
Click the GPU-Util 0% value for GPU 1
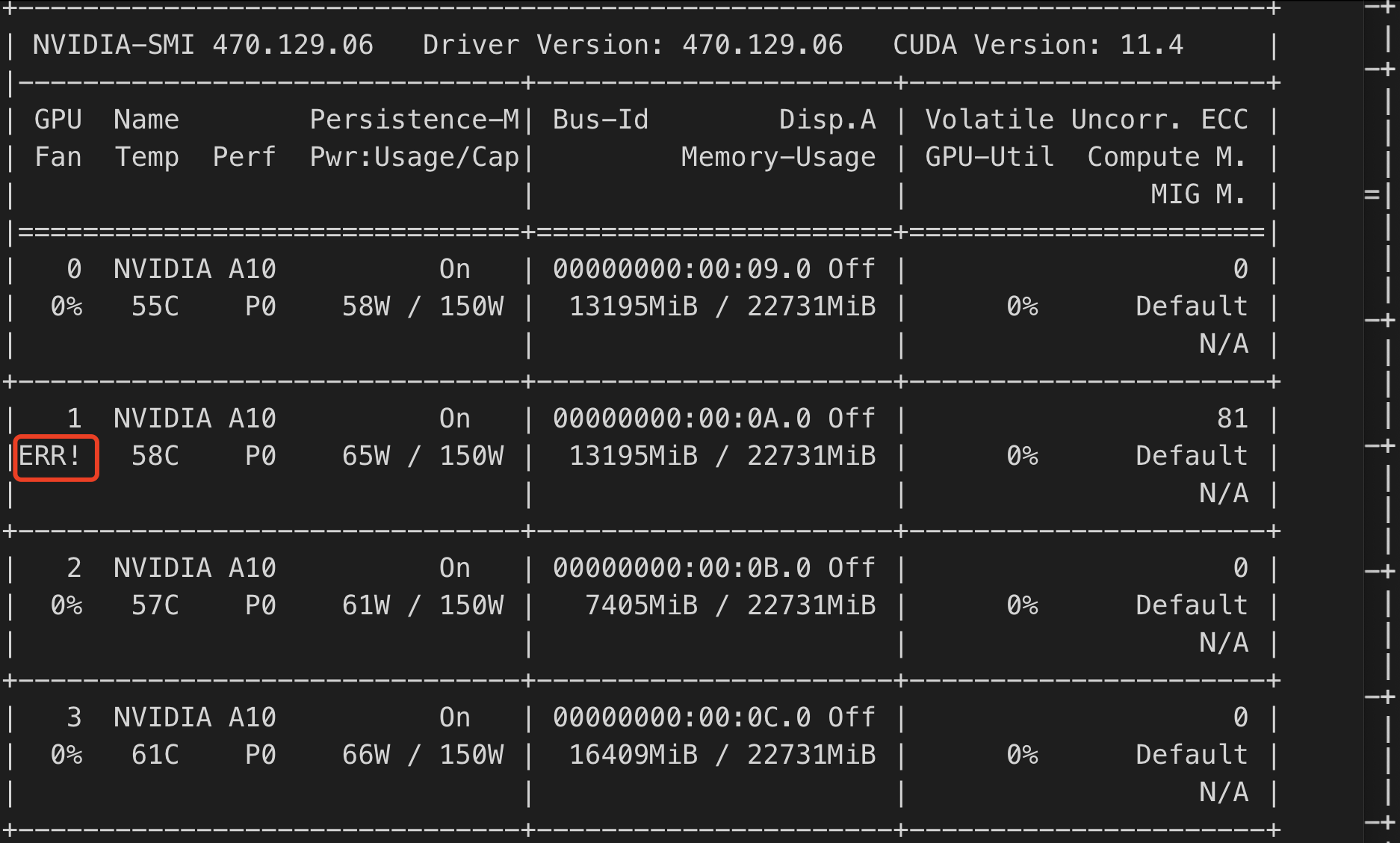1022,456
